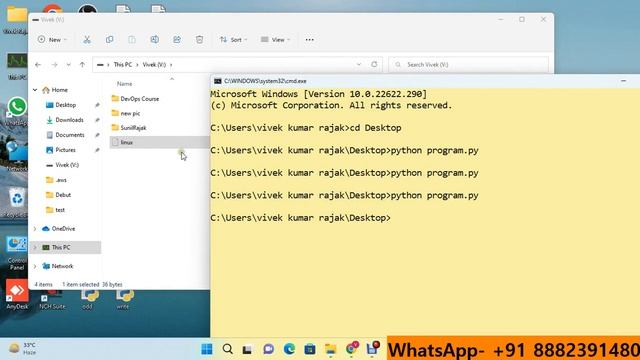Select Downloads in the navigation pane

coord(69,120)
